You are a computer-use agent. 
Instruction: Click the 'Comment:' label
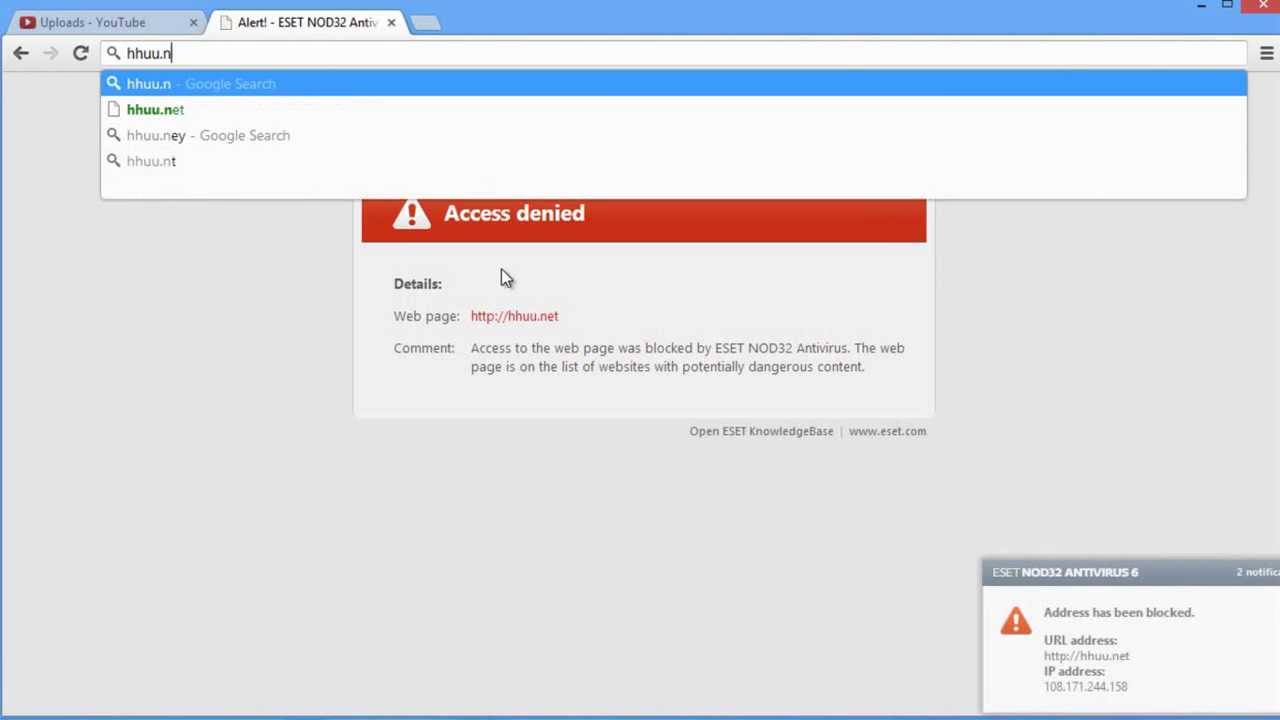tap(424, 348)
